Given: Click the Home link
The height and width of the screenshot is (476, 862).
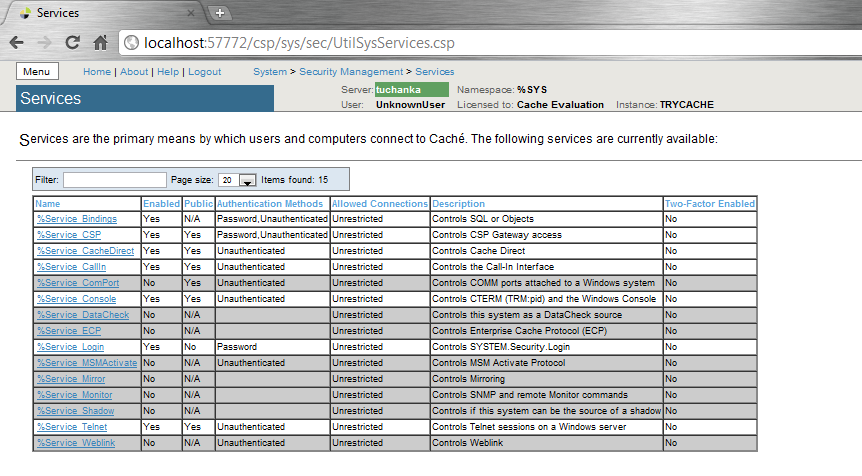Looking at the screenshot, I should tap(96, 72).
